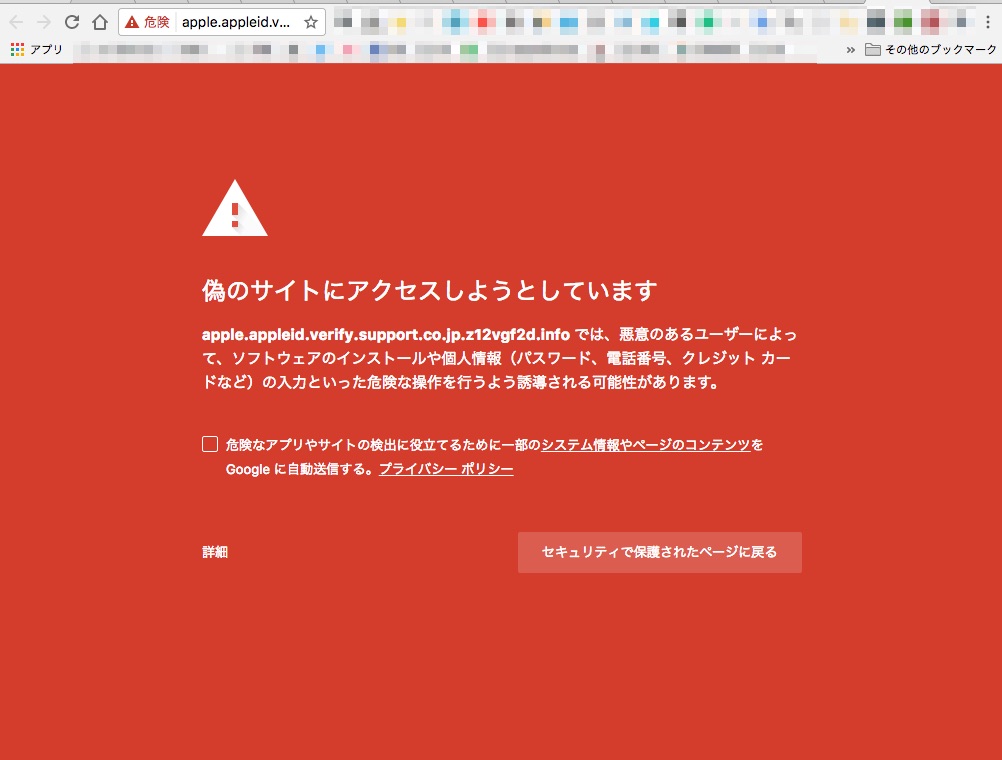Reload the page with refresh icon
This screenshot has width=1002, height=760.
tap(72, 22)
